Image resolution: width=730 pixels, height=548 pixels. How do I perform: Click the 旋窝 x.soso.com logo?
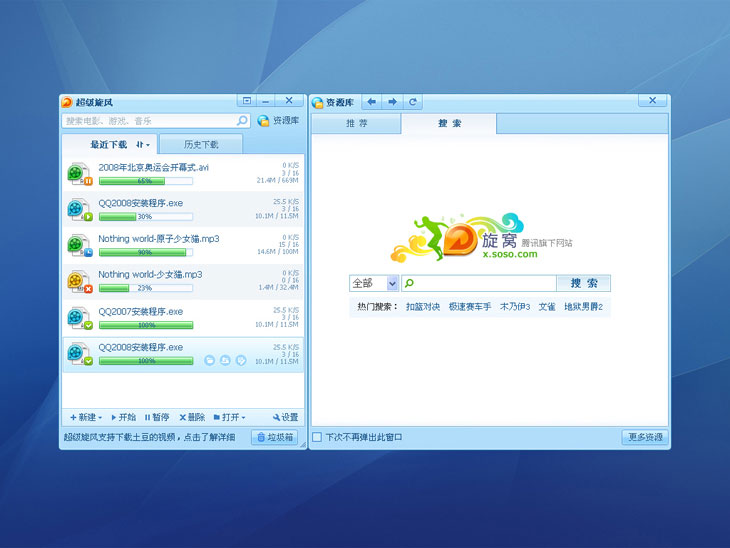click(481, 237)
